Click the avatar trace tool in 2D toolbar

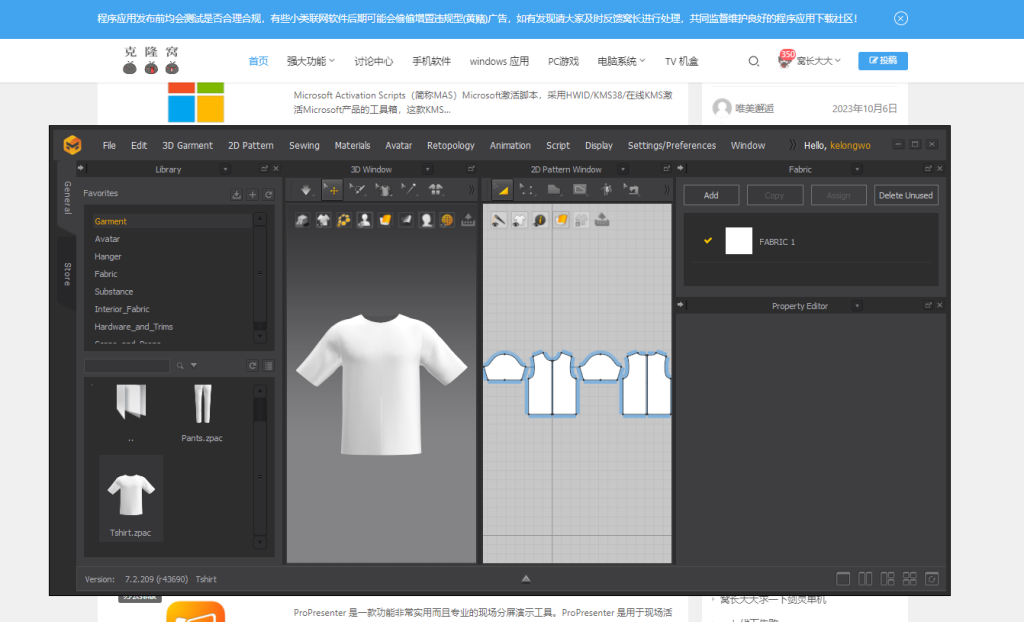(606, 190)
